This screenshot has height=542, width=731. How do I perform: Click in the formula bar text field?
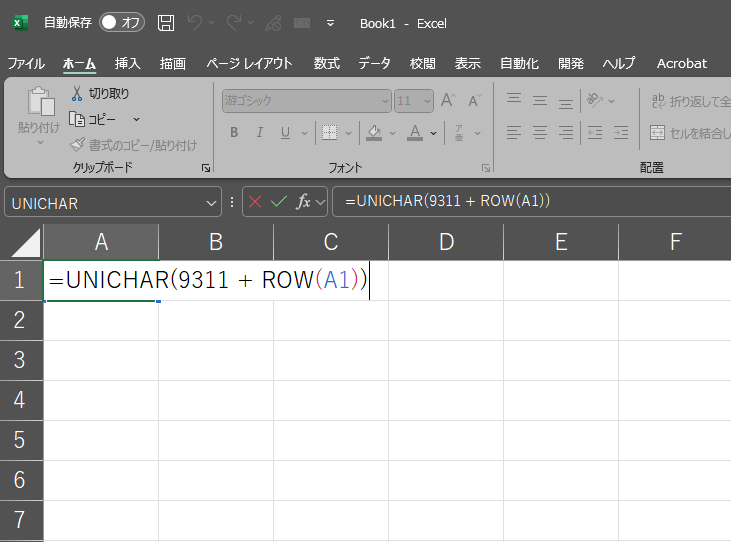531,201
